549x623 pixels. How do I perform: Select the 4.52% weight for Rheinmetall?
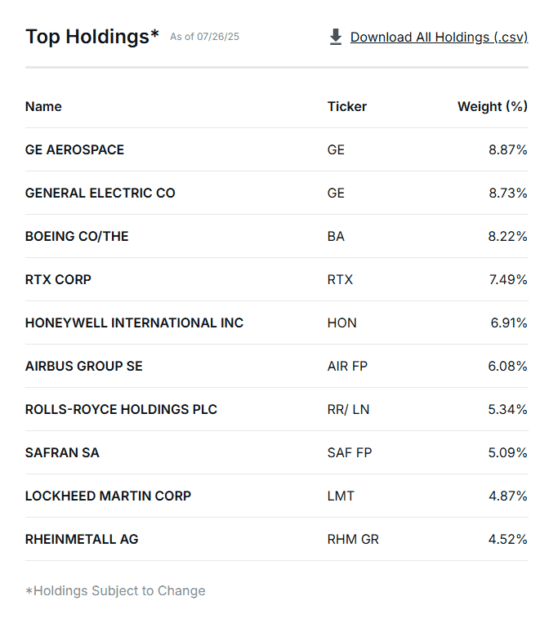tap(508, 540)
